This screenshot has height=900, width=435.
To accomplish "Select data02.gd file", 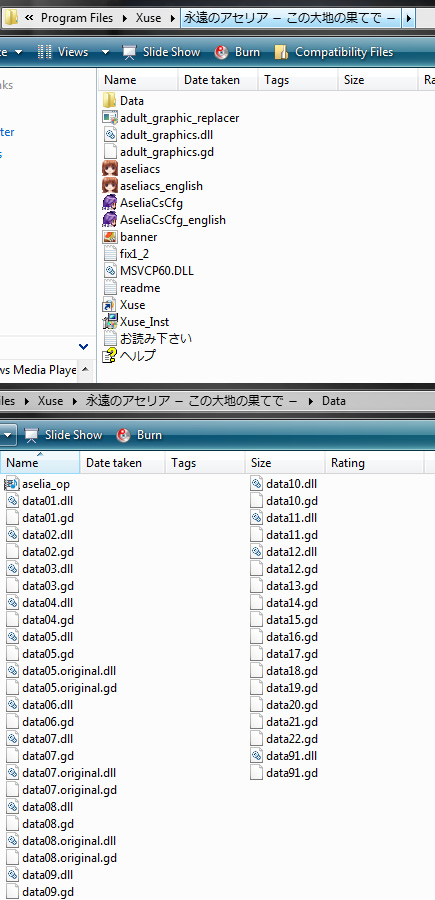I will click(40, 552).
